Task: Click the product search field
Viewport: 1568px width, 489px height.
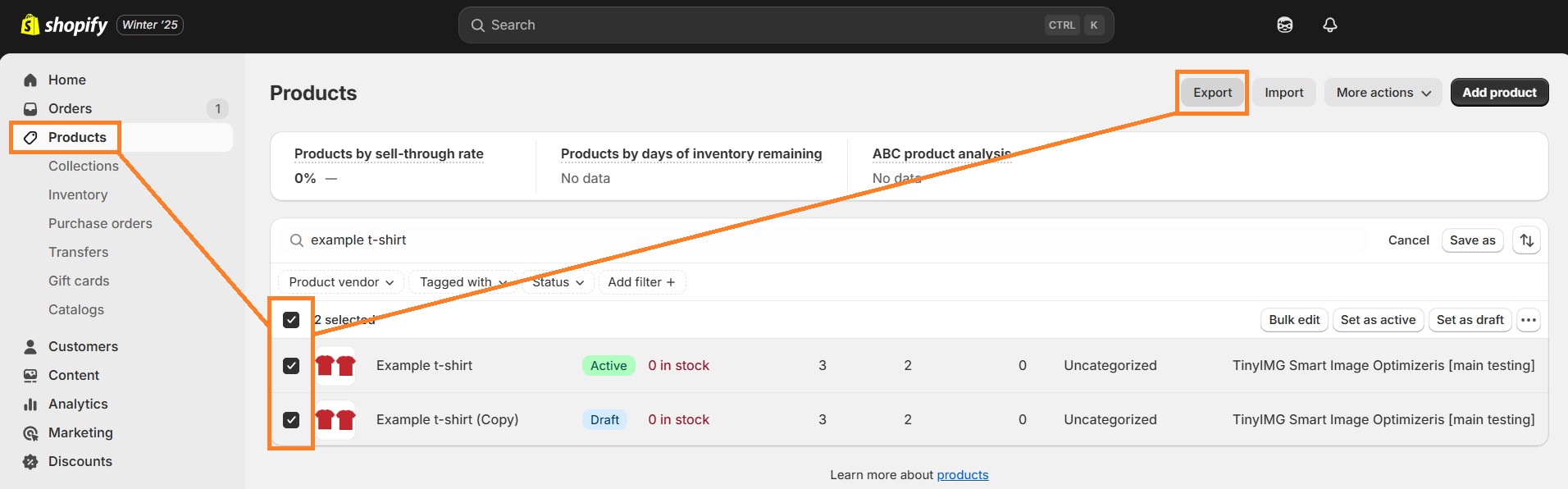Action: click(x=574, y=240)
